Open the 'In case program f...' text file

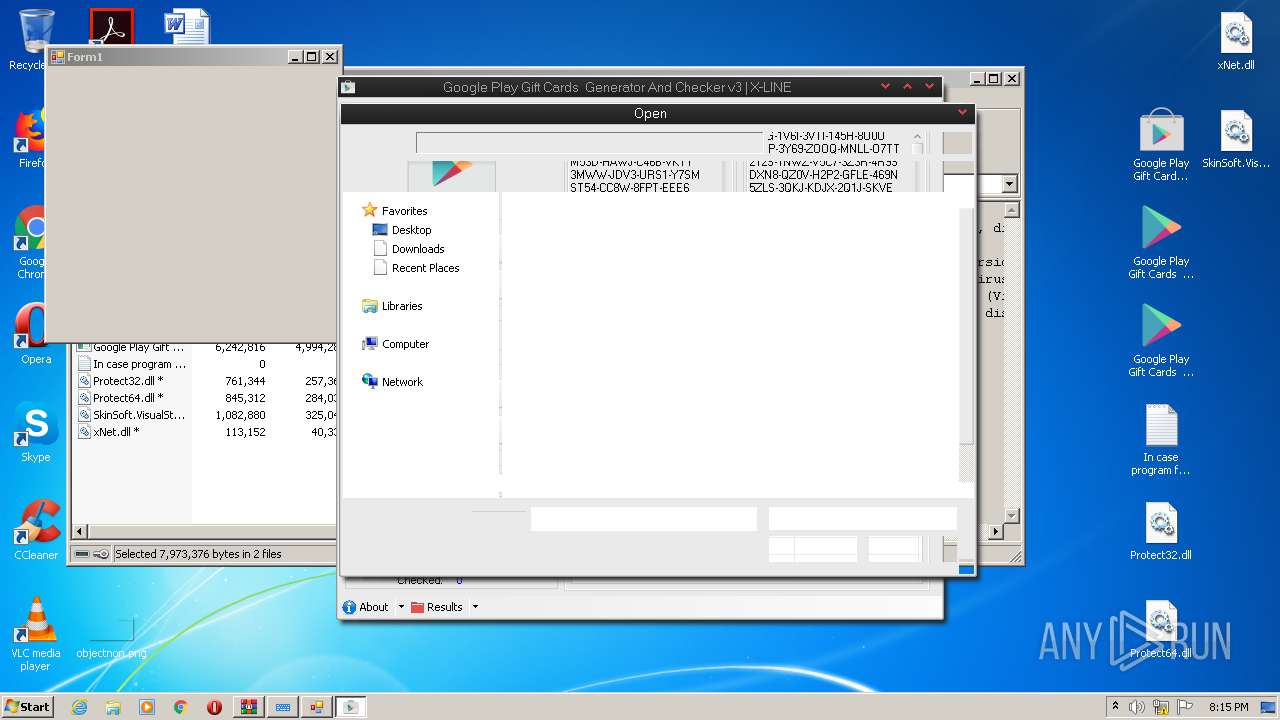pyautogui.click(x=1161, y=439)
